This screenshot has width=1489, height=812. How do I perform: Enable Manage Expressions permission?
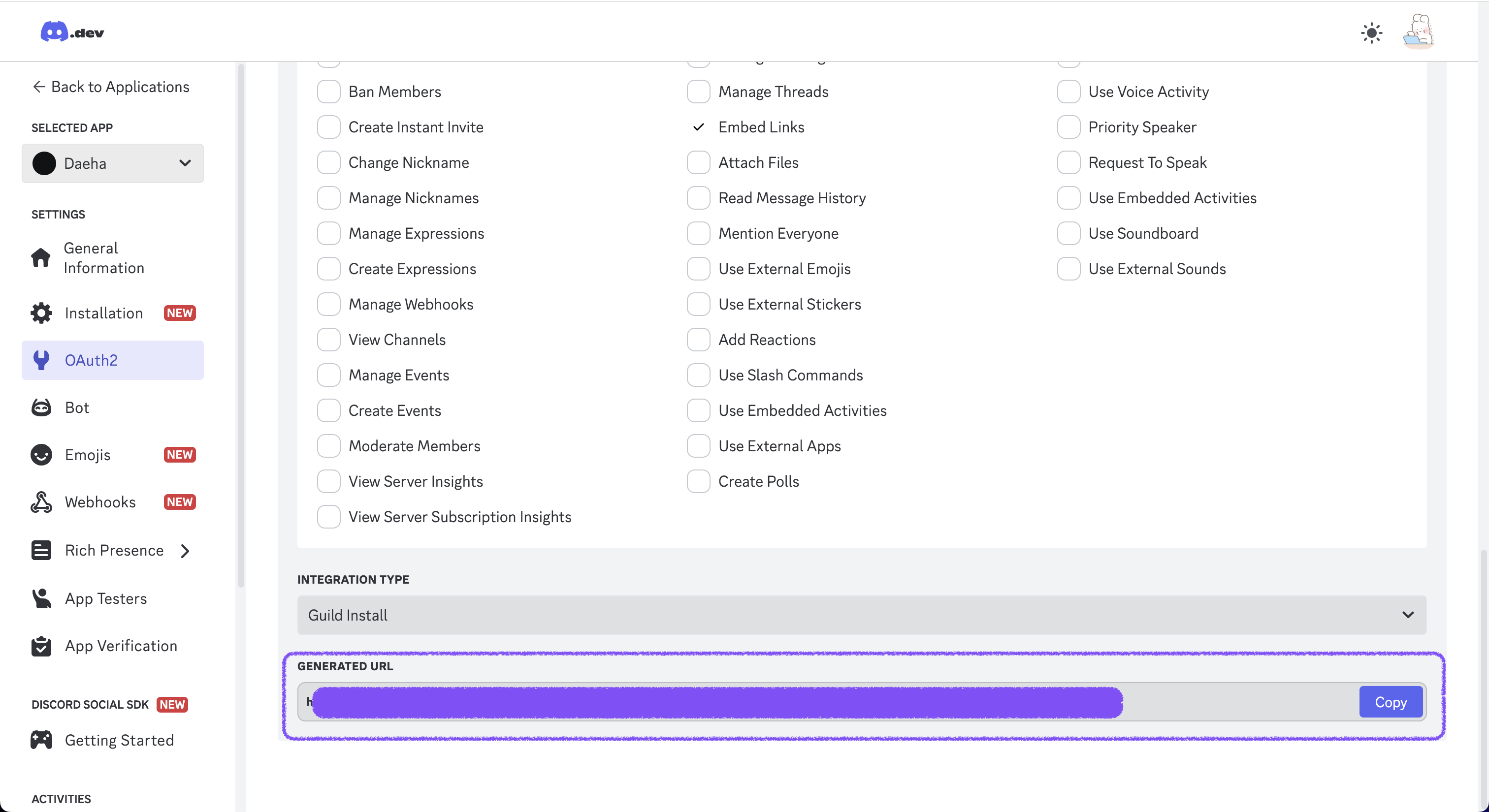[328, 233]
